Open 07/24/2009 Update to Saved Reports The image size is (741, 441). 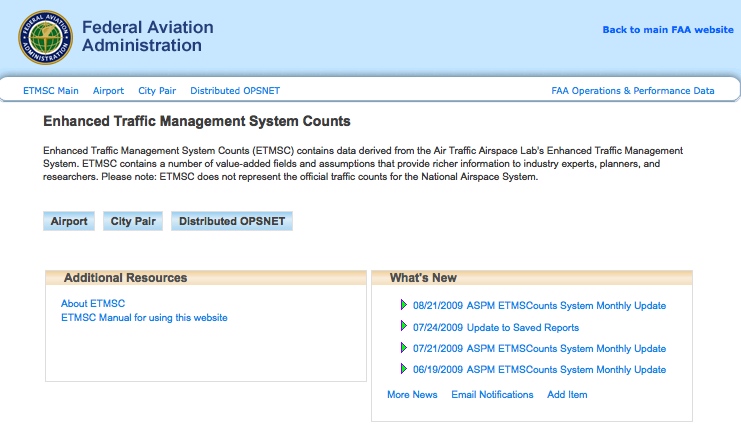496,328
